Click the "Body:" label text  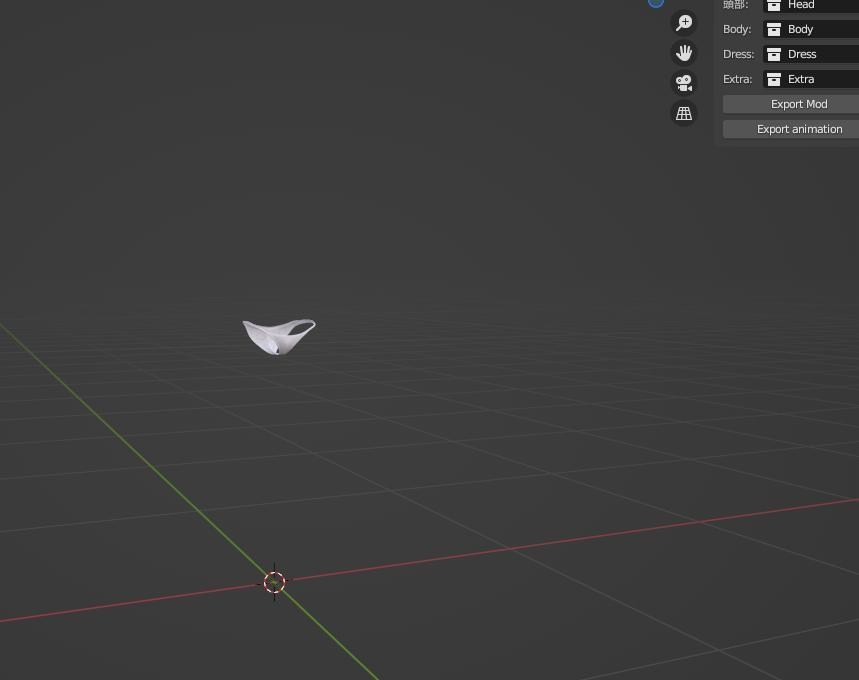[x=737, y=29]
